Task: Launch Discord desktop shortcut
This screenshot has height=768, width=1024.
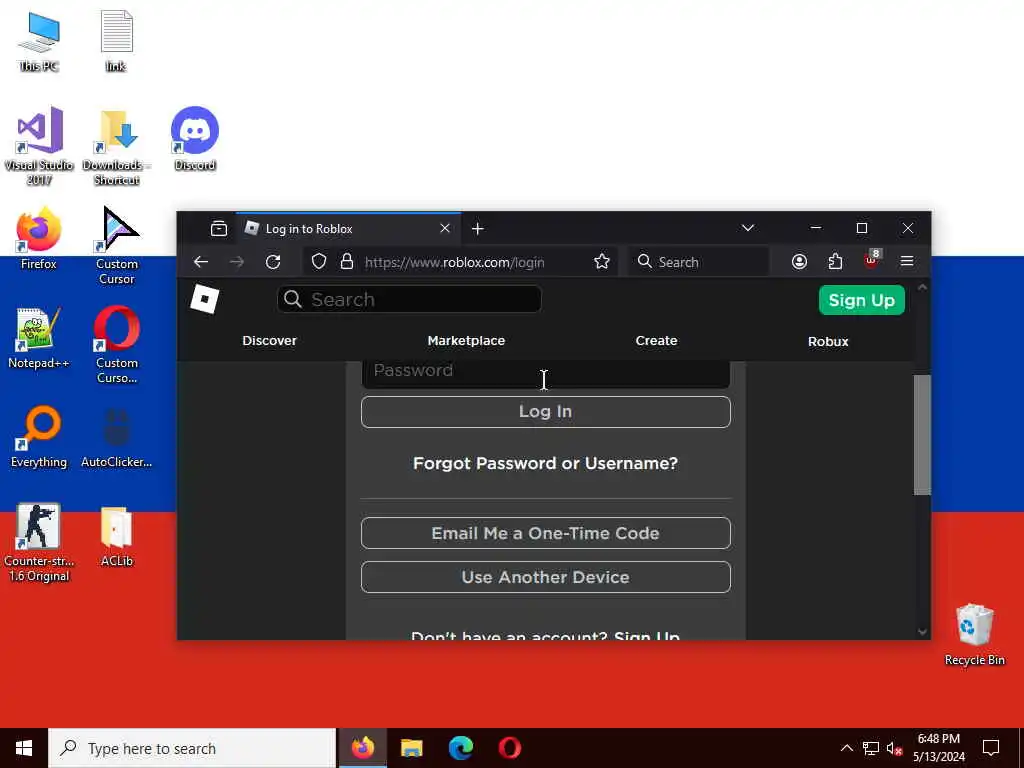Action: (x=195, y=138)
